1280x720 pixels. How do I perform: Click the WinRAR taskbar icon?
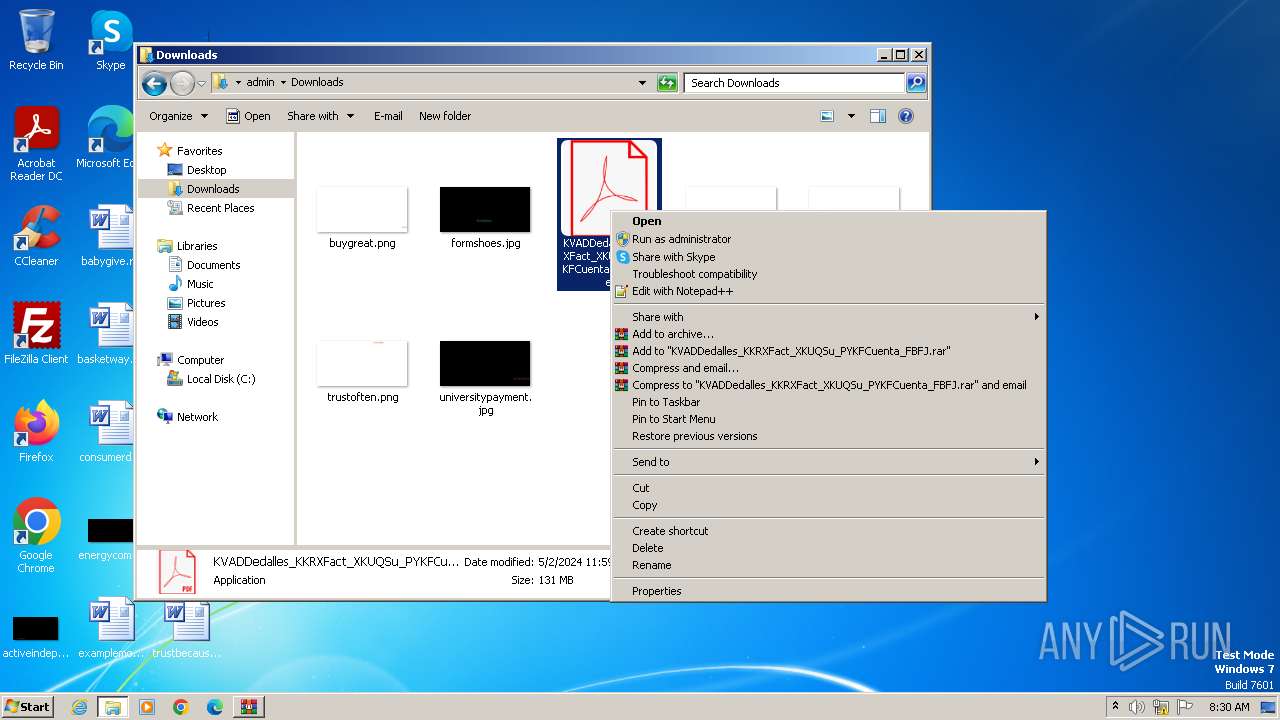[248, 707]
